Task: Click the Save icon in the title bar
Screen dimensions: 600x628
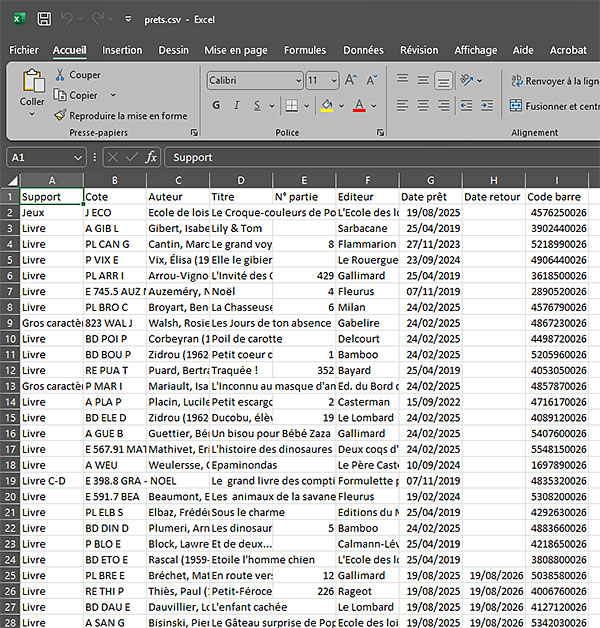Action: (x=44, y=19)
